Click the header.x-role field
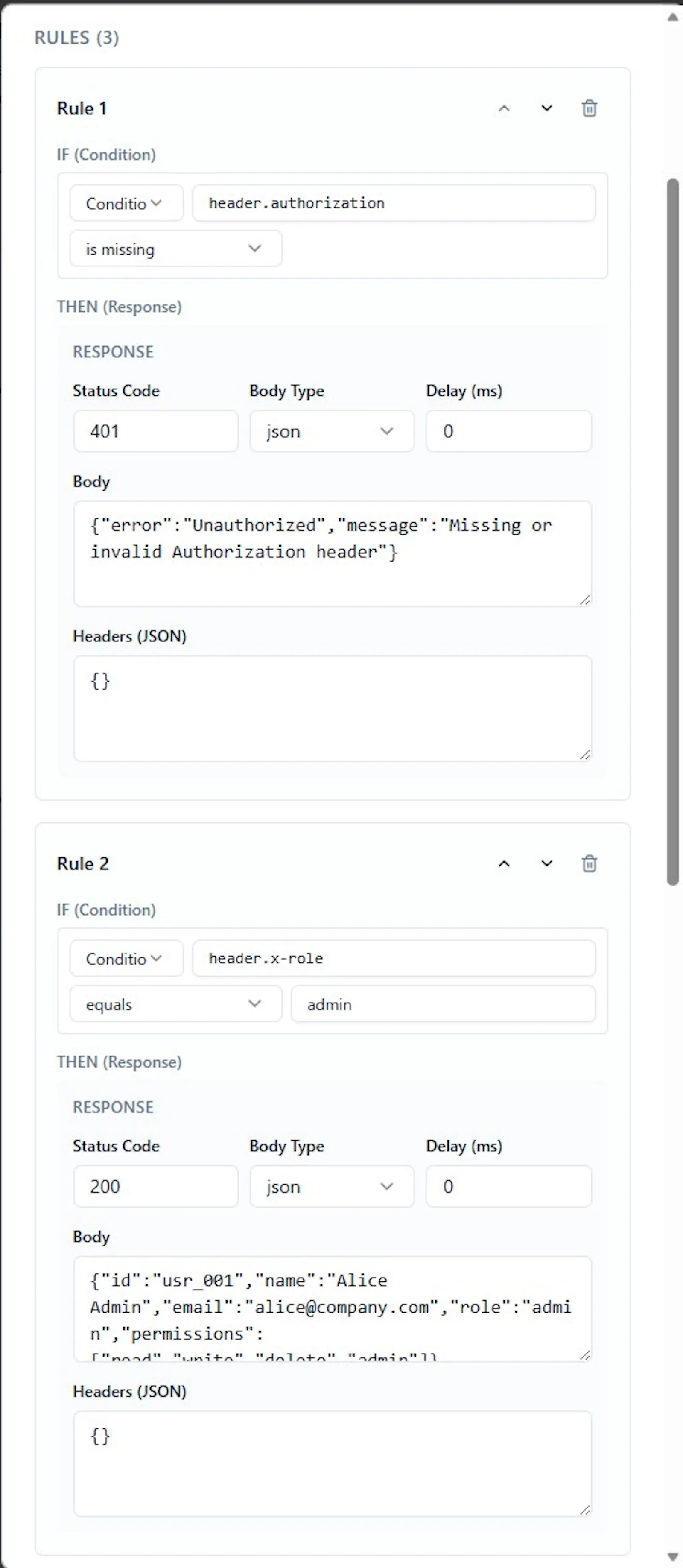 click(394, 959)
